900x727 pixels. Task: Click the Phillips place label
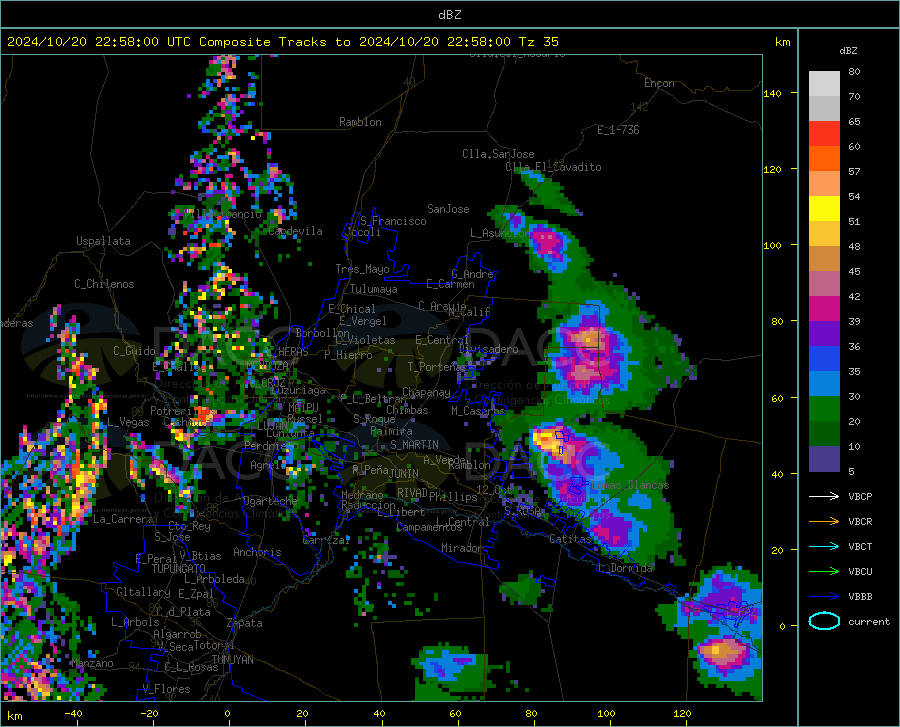tap(453, 496)
